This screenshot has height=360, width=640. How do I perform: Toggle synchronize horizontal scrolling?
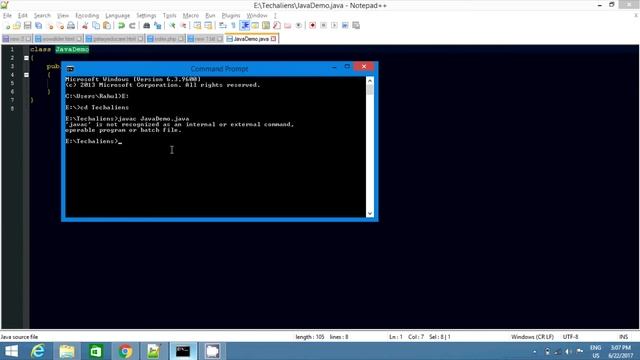[208, 26]
